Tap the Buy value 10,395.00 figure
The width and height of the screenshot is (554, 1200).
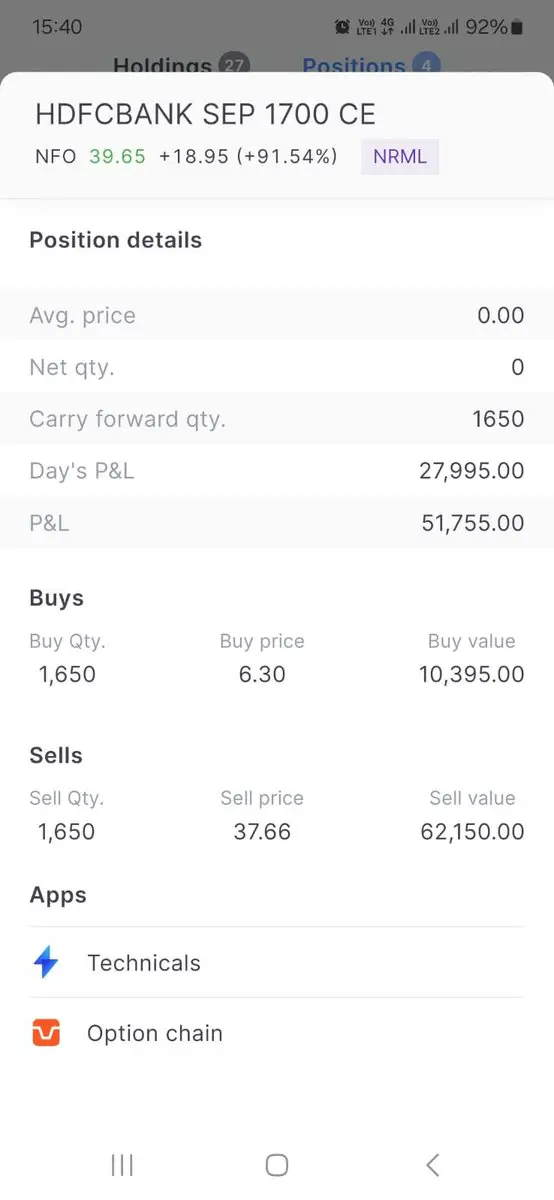472,675
